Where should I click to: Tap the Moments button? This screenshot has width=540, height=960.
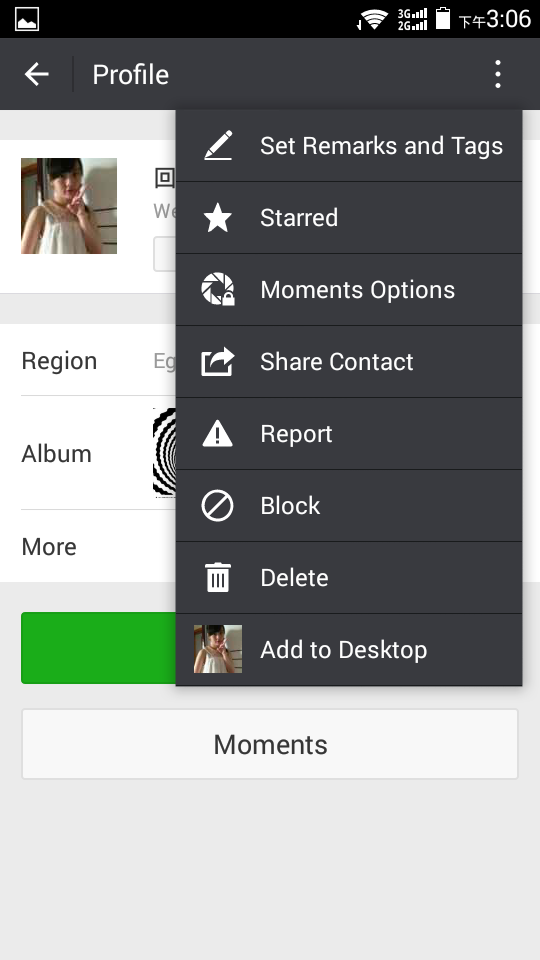[270, 744]
